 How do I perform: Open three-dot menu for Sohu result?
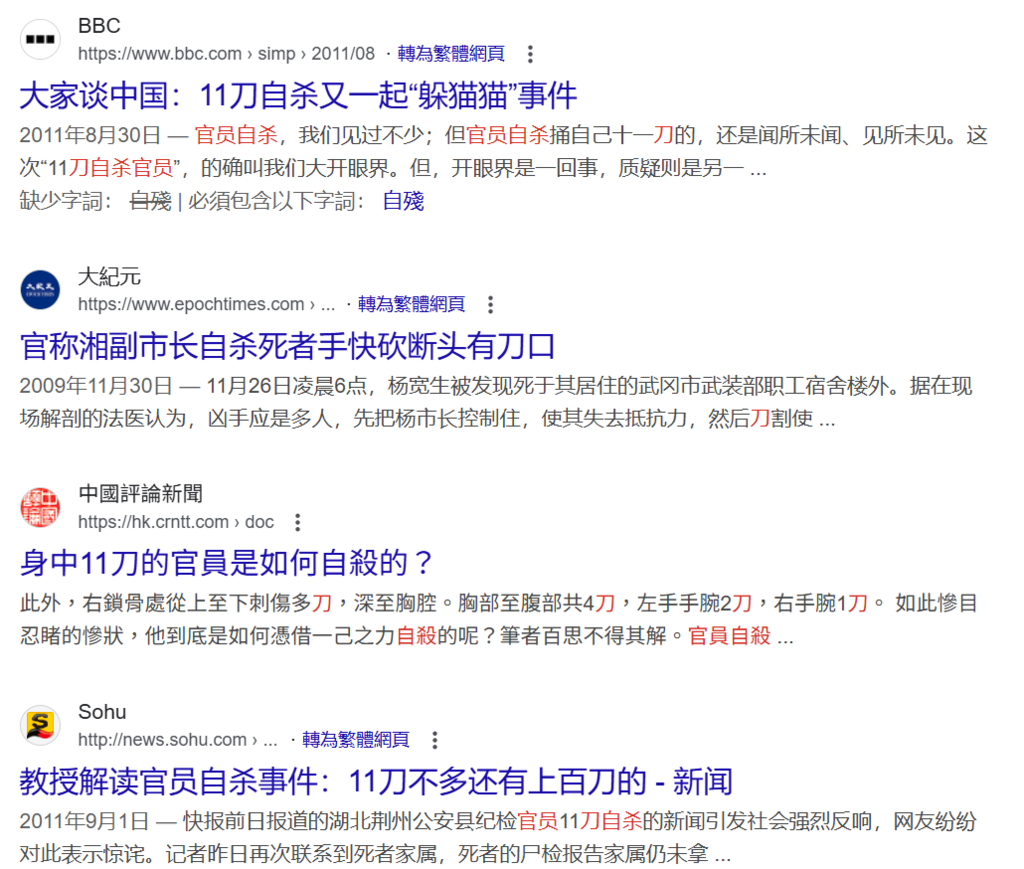pos(434,740)
